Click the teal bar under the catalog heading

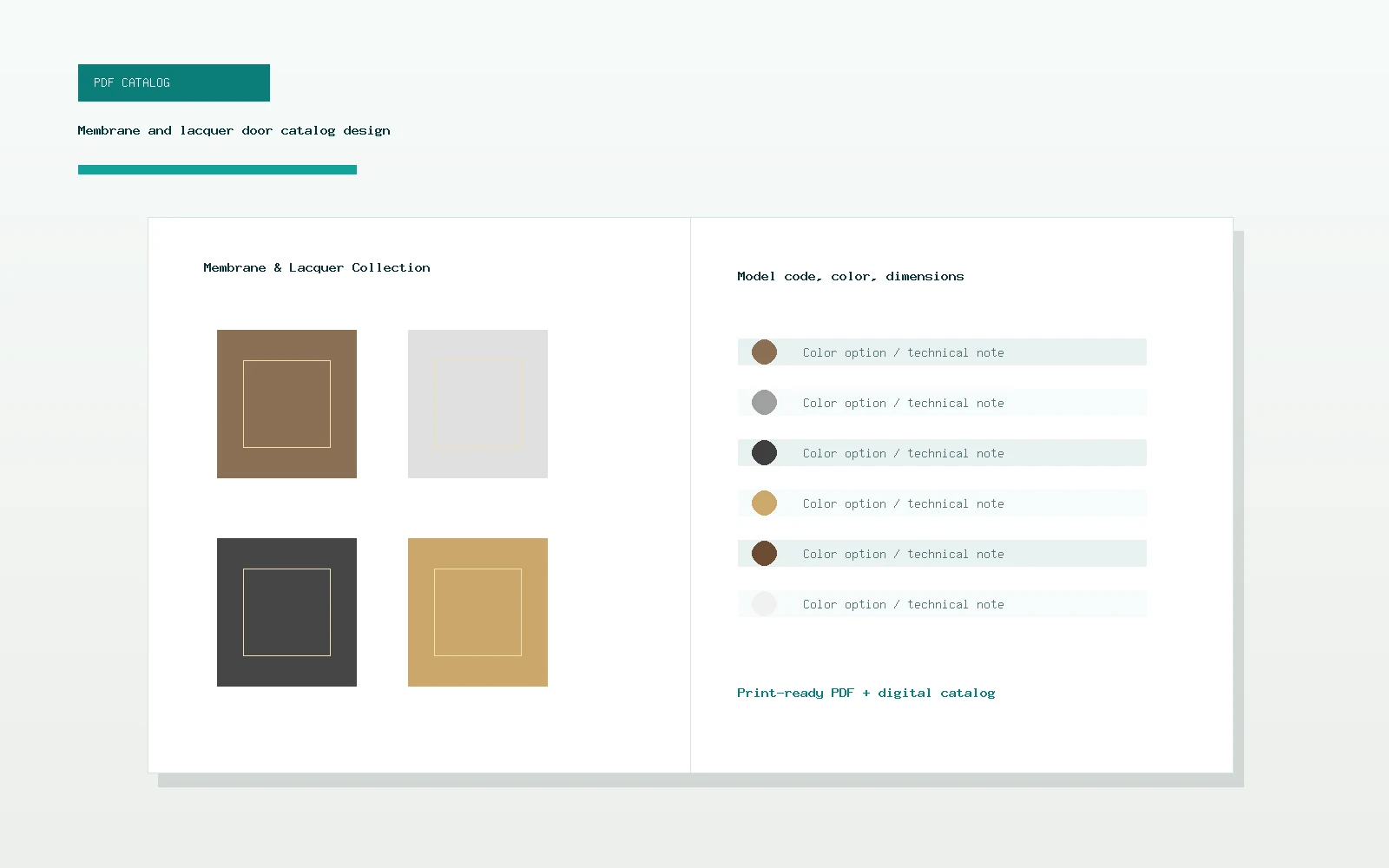[217, 169]
